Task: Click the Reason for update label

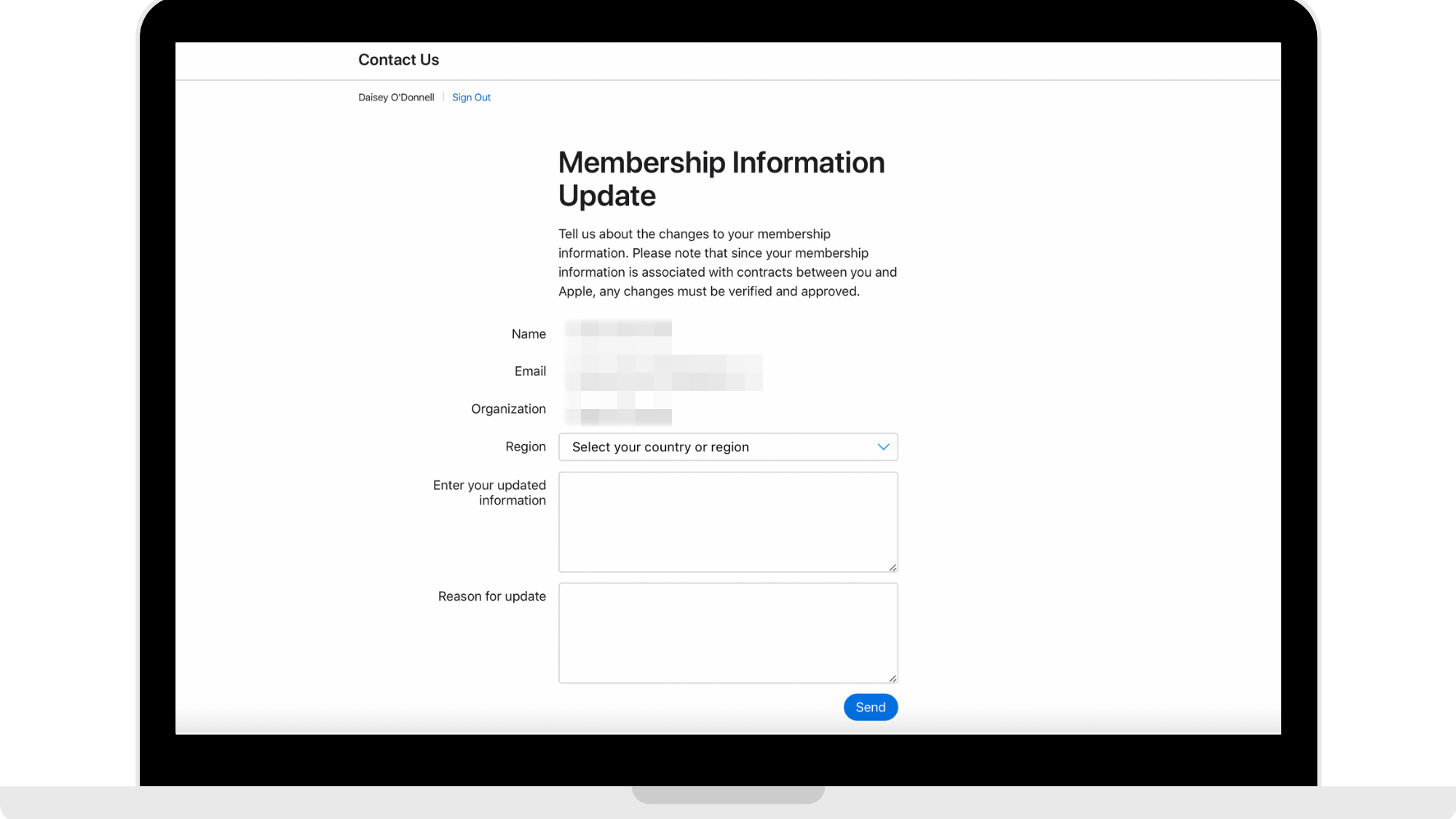Action: tap(491, 596)
